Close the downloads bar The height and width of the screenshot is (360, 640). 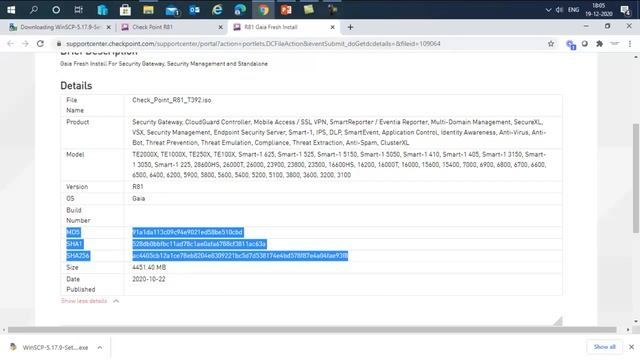[x=631, y=347]
